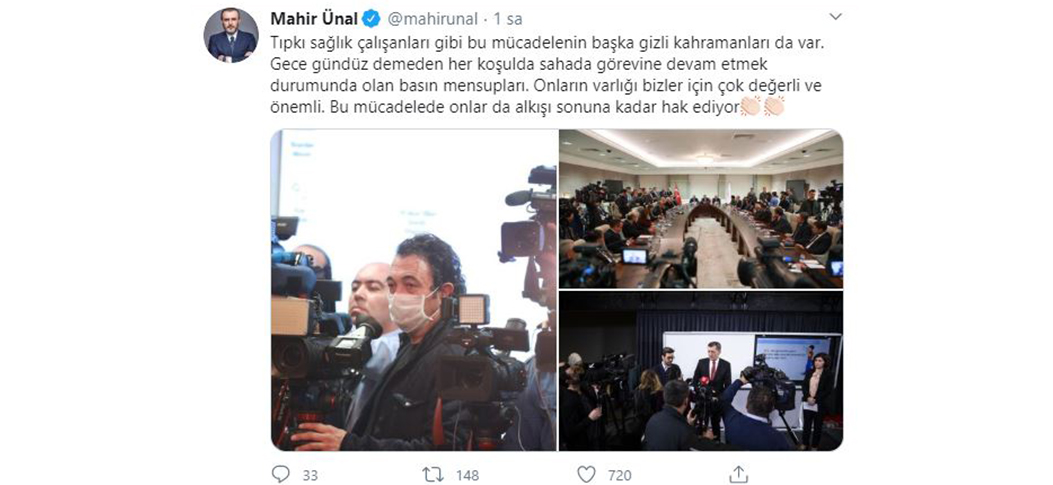Click the second clapping hands emoji
This screenshot has width=1053, height=485.
tap(774, 107)
